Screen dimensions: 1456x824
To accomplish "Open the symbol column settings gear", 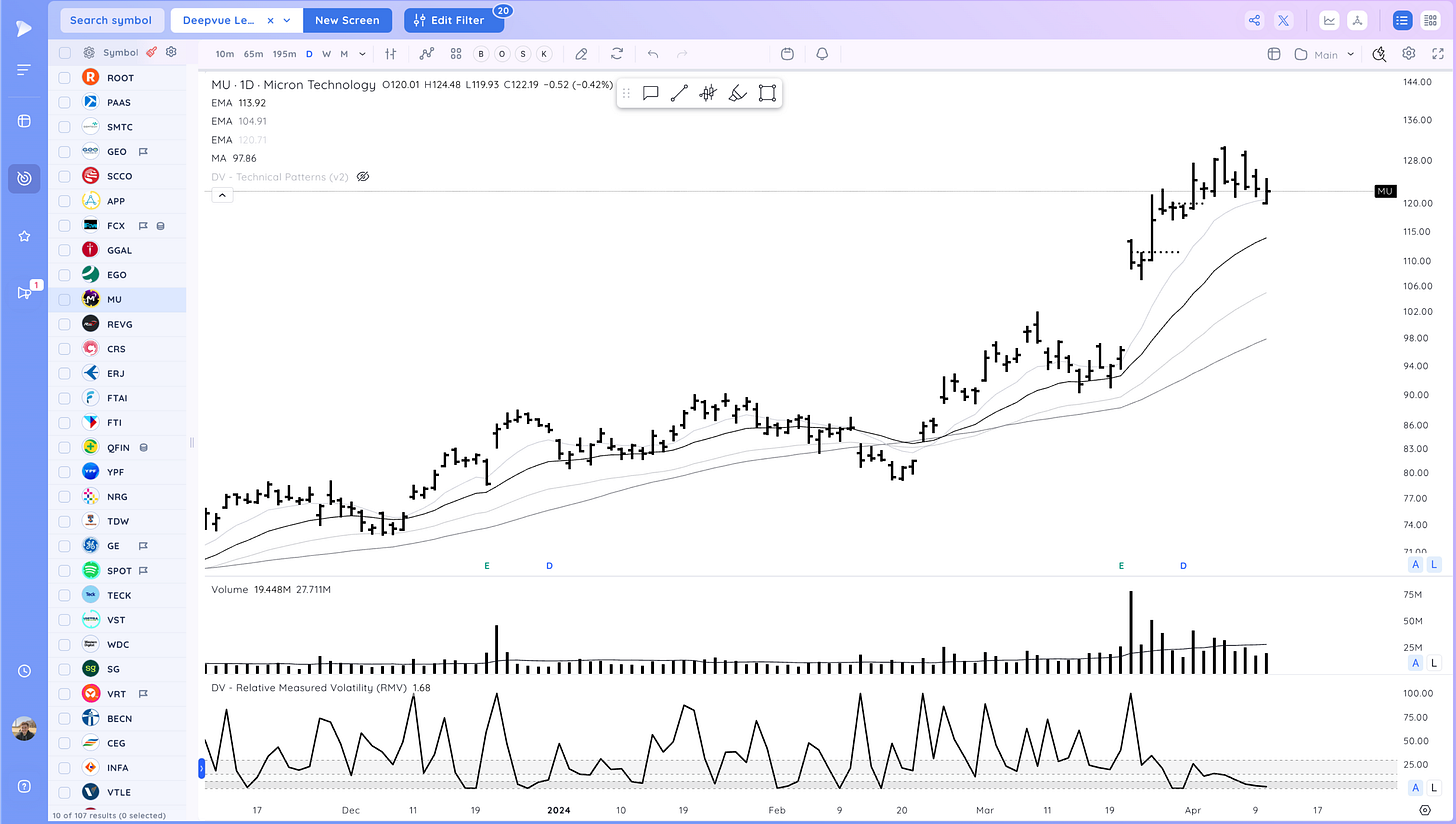I will point(171,52).
